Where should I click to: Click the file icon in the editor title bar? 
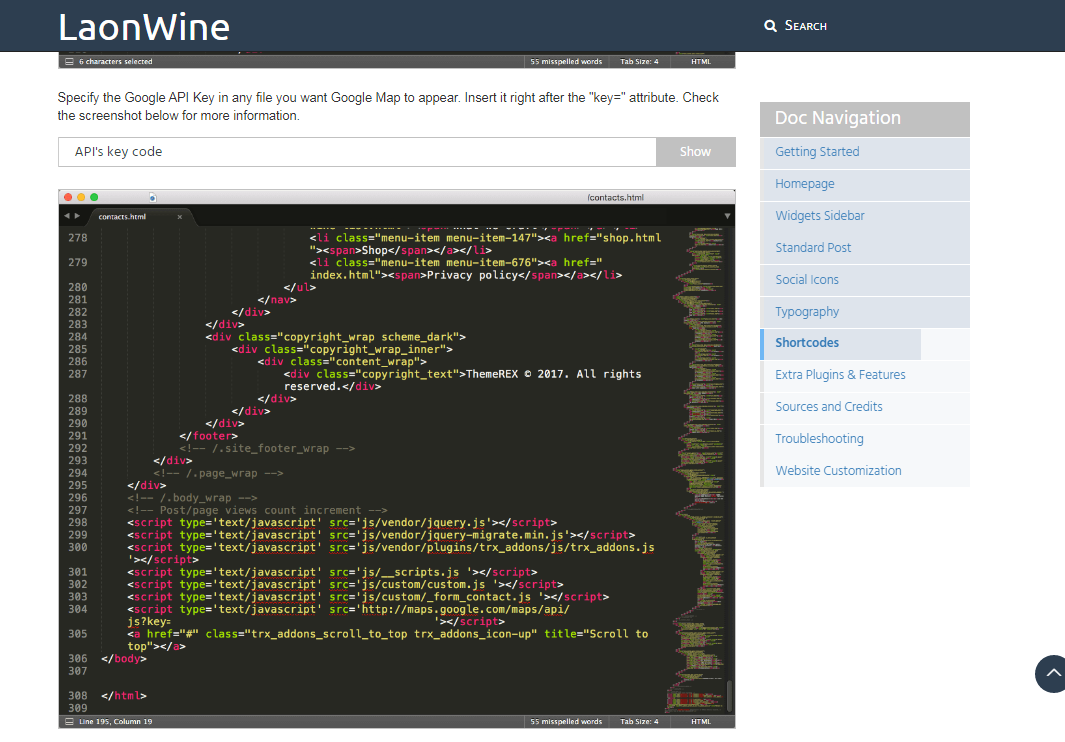[152, 197]
